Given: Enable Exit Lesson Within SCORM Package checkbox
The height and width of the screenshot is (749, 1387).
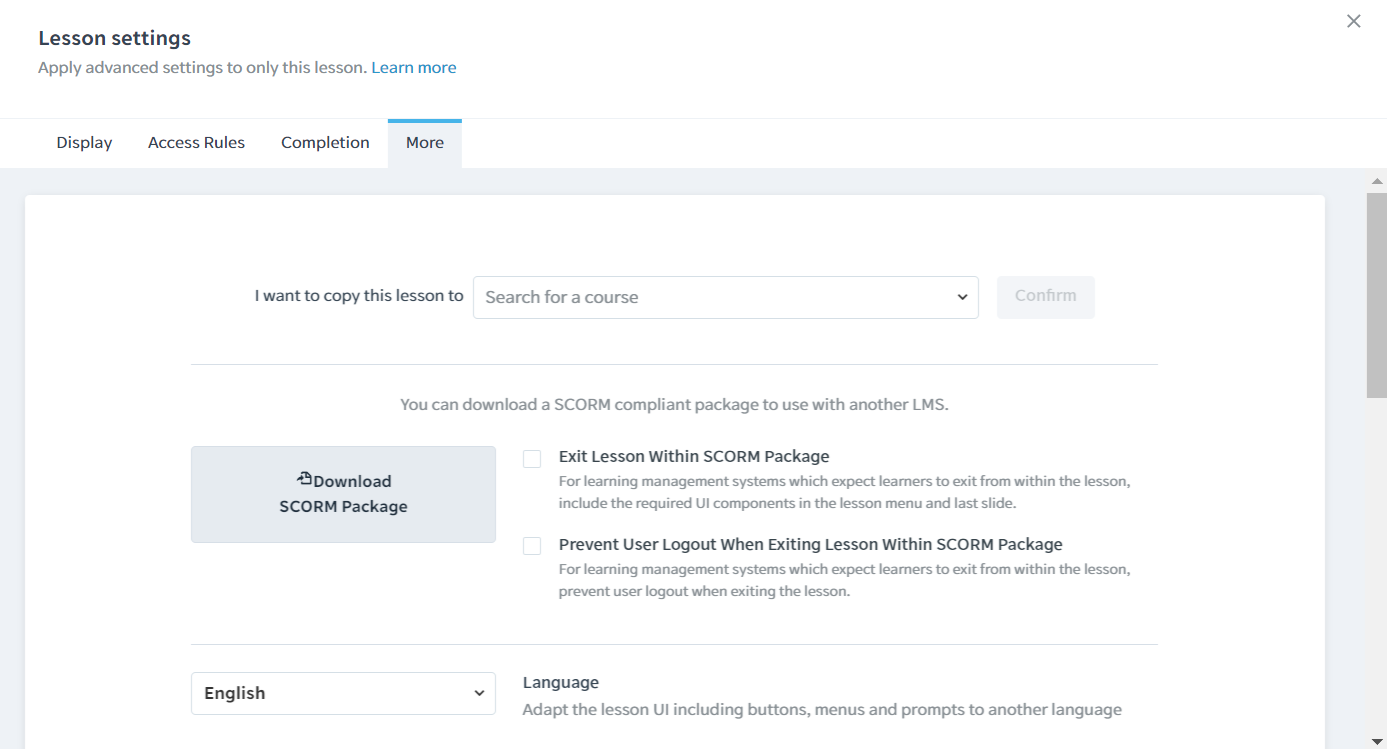Looking at the screenshot, I should tap(532, 459).
